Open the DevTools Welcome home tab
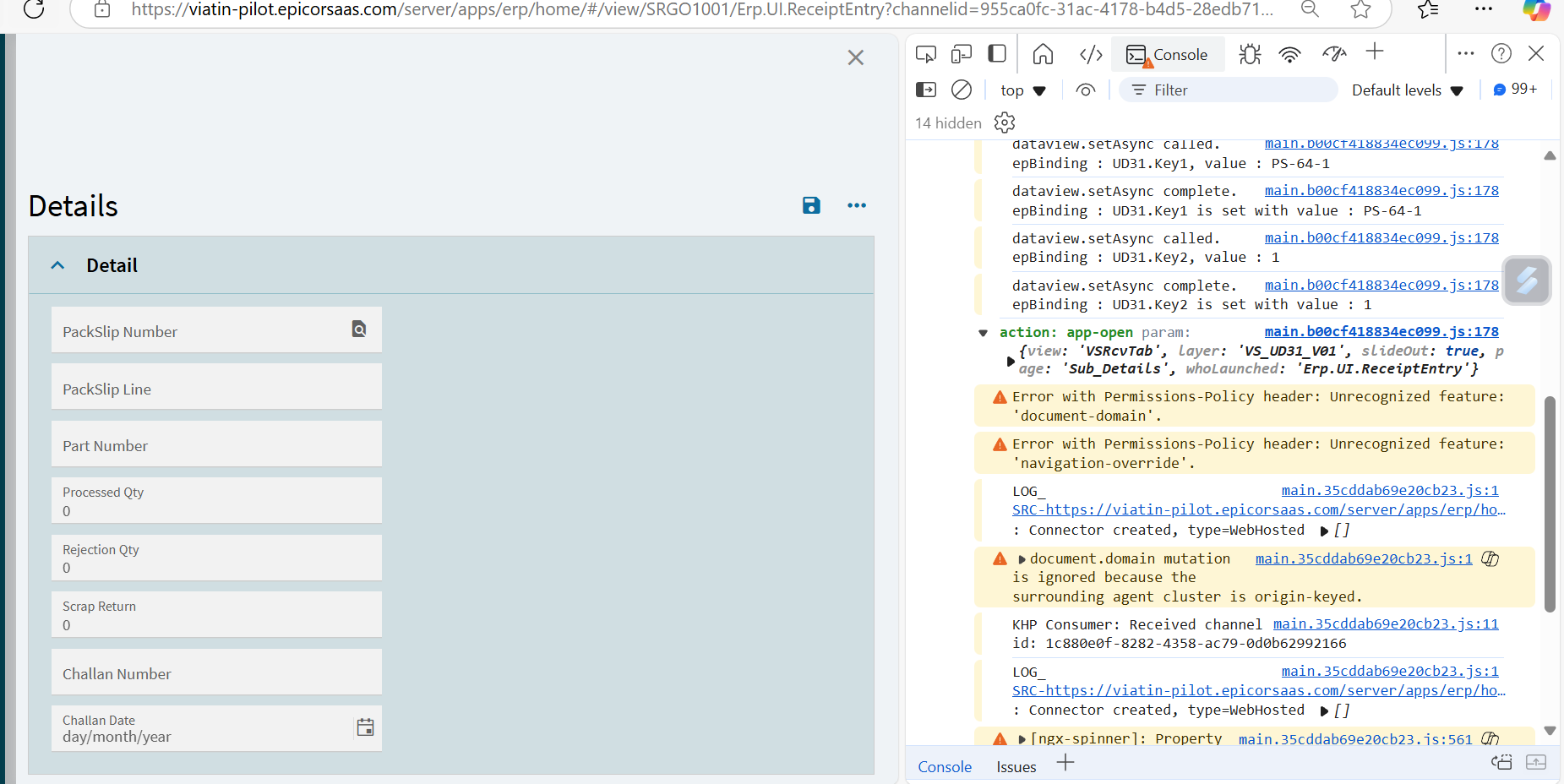The width and height of the screenshot is (1564, 784). pyautogui.click(x=1043, y=54)
